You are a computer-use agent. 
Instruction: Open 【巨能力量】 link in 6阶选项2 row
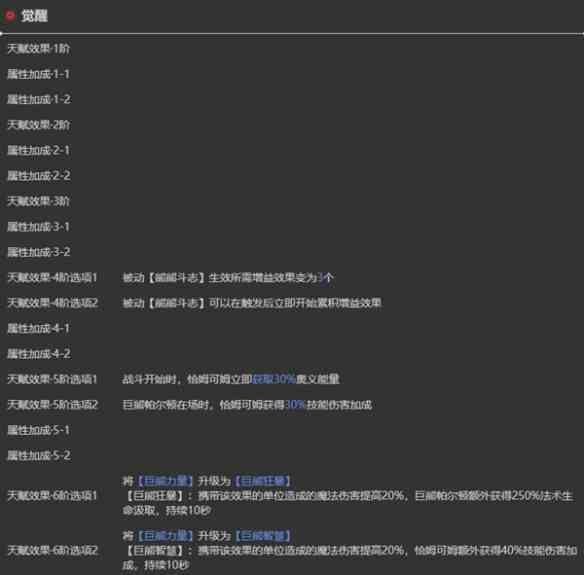pos(165,536)
